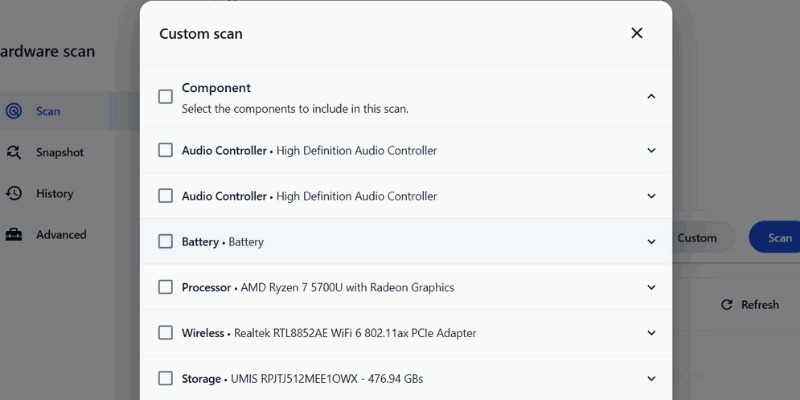This screenshot has width=800, height=400.
Task: Enable the Battery component checkbox
Action: coord(166,242)
